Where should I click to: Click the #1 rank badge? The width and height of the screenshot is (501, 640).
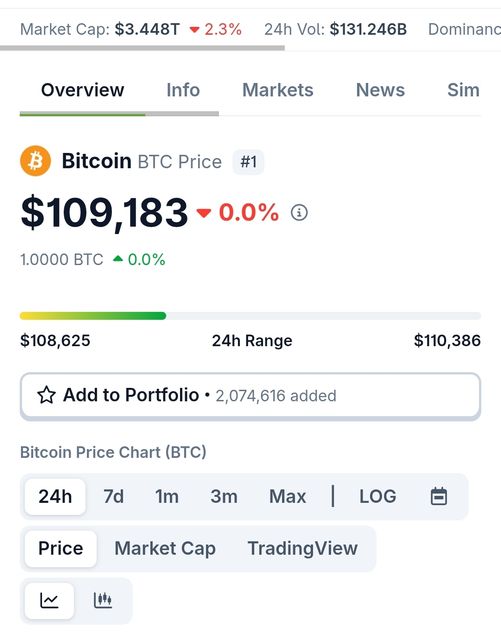[x=248, y=162]
